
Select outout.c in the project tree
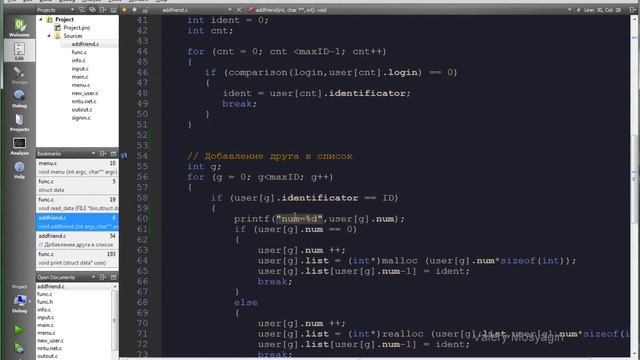(x=82, y=109)
